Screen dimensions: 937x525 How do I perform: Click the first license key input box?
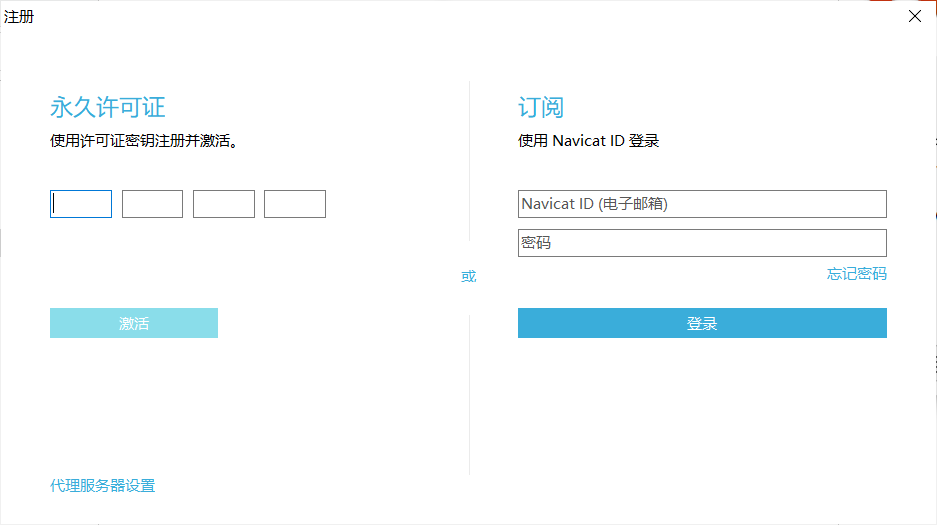pos(81,204)
